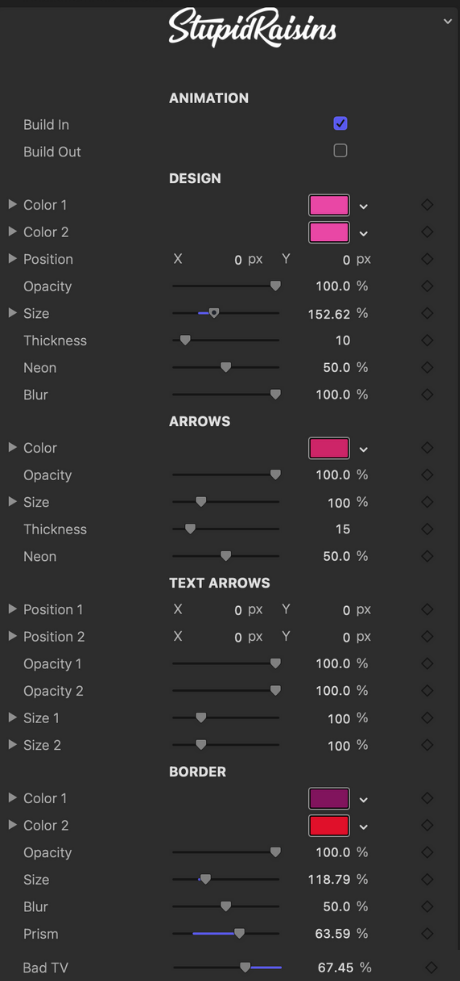Click keyframe diamond for Position 2
The height and width of the screenshot is (981, 460).
(x=427, y=636)
